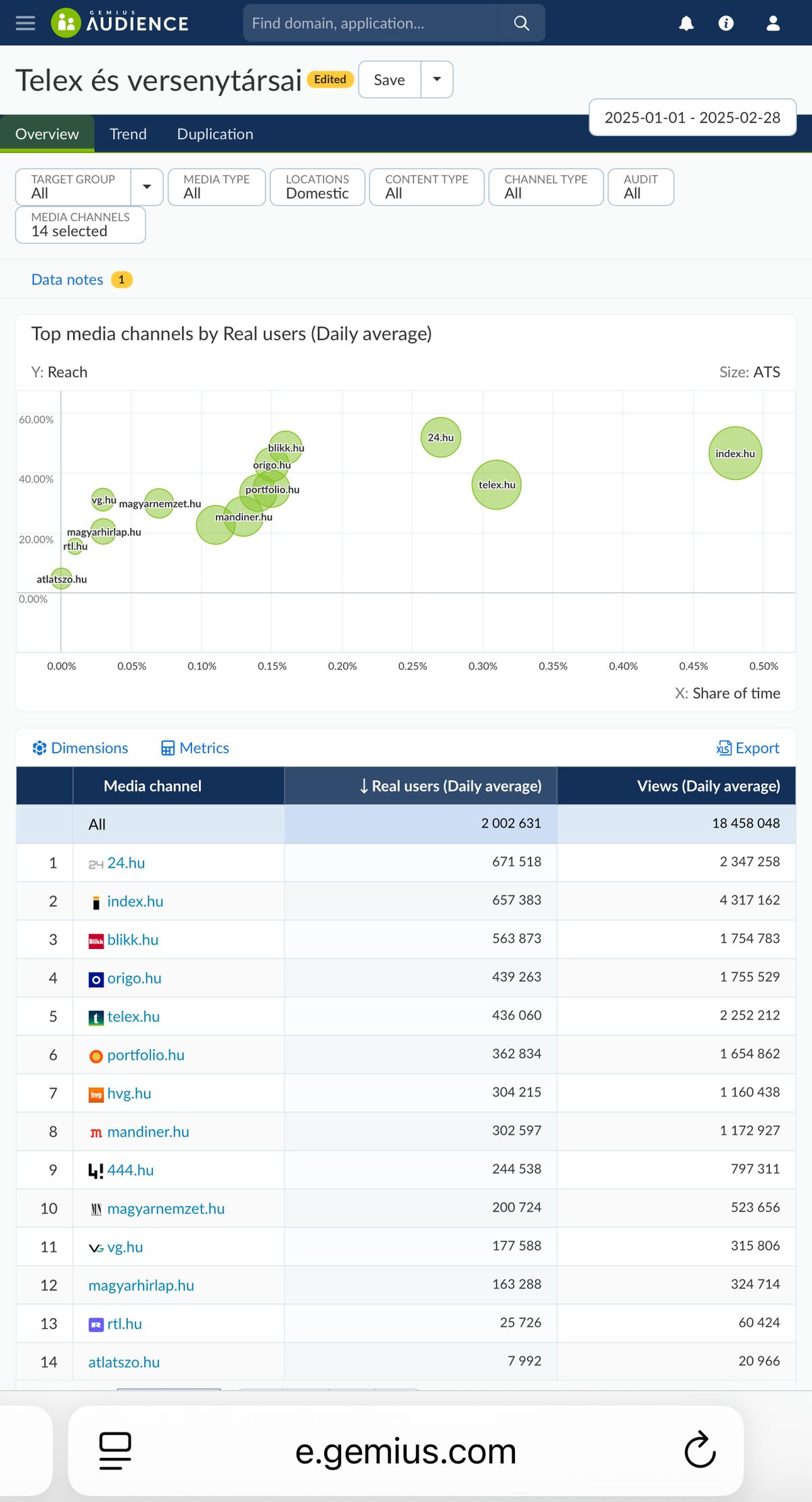Open the Content Type filter
The image size is (812, 1502).
click(427, 187)
